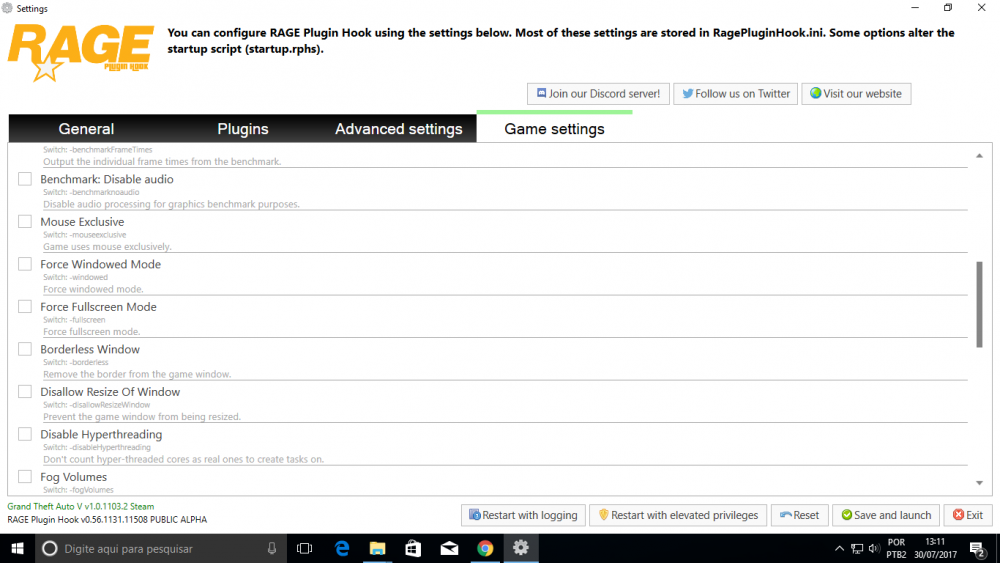
Task: Click the RAGE Plugin Hook logo
Action: (80, 53)
